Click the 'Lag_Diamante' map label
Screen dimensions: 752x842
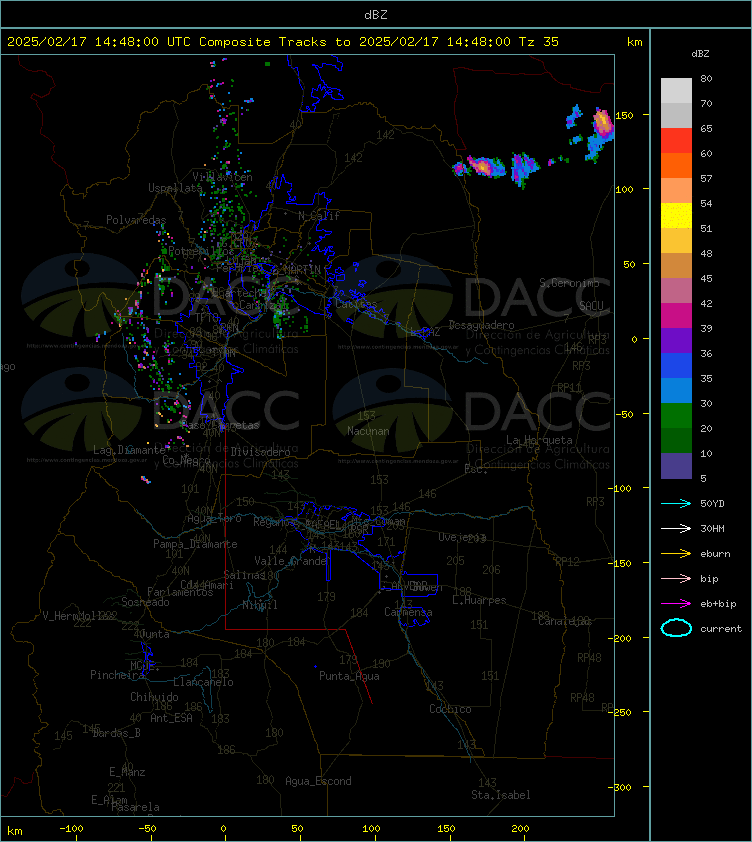point(129,450)
